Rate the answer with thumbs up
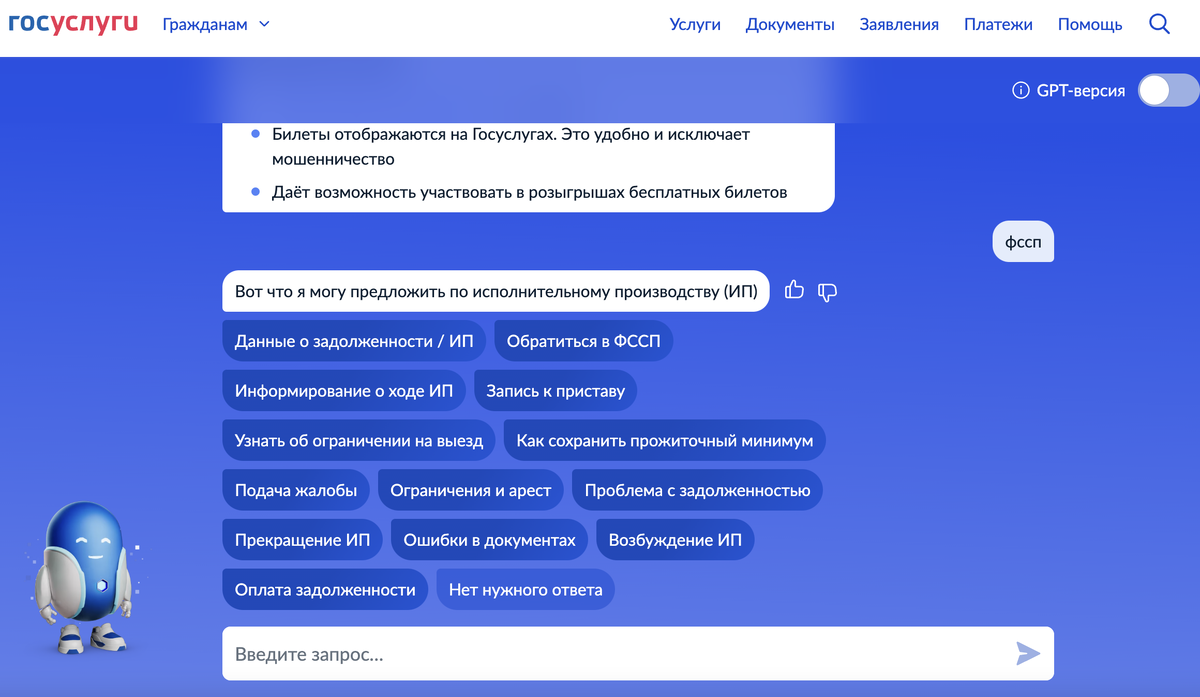Viewport: 1200px width, 697px height. (794, 291)
